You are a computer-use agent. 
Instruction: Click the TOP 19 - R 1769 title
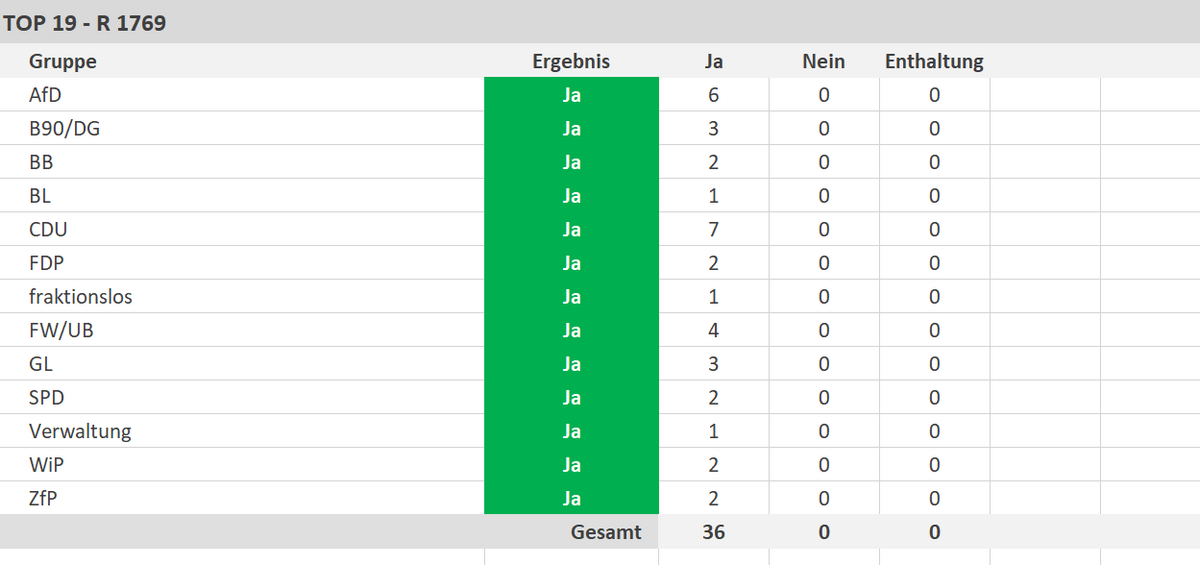tap(85, 24)
